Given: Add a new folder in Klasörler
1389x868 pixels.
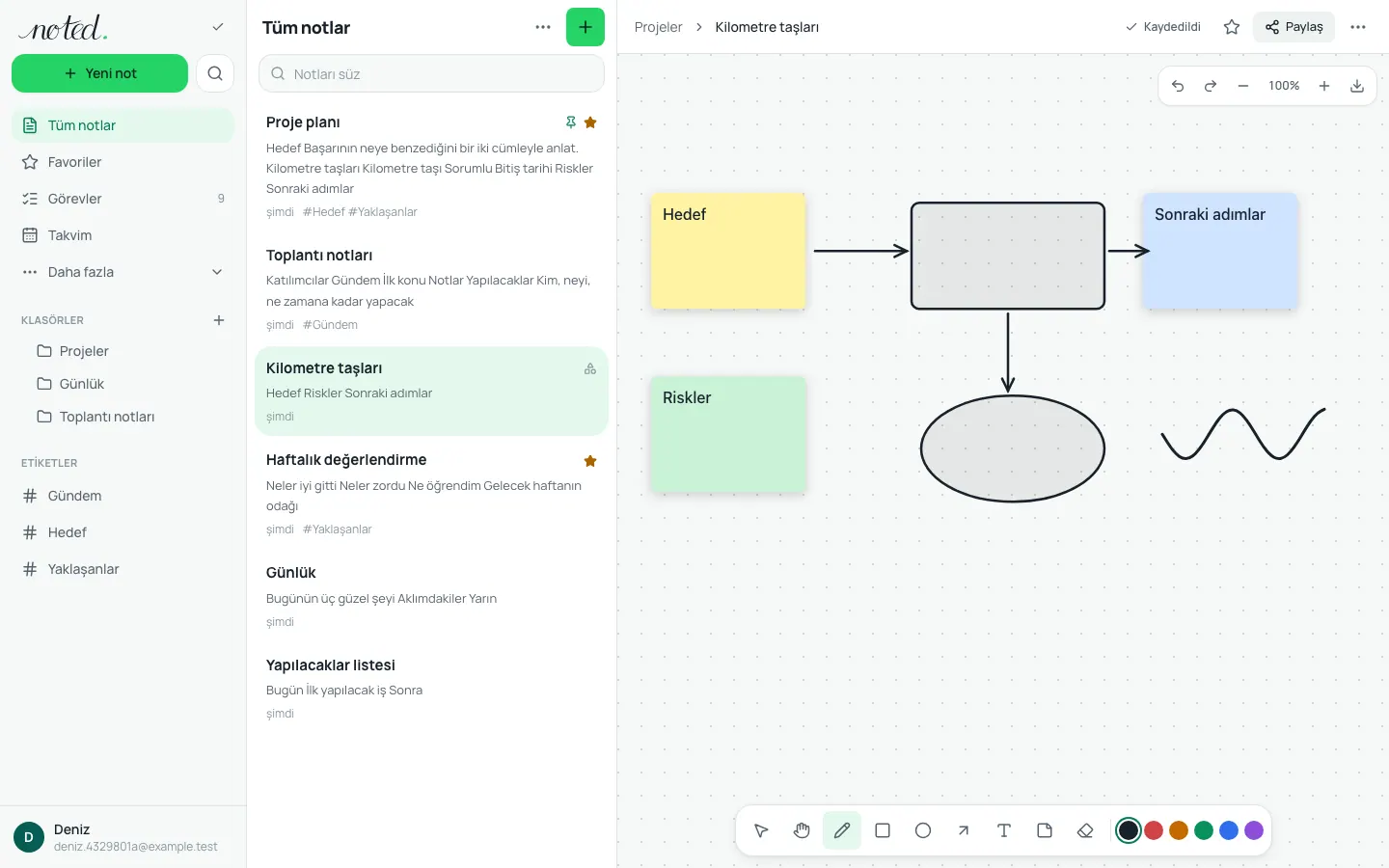Looking at the screenshot, I should (219, 320).
